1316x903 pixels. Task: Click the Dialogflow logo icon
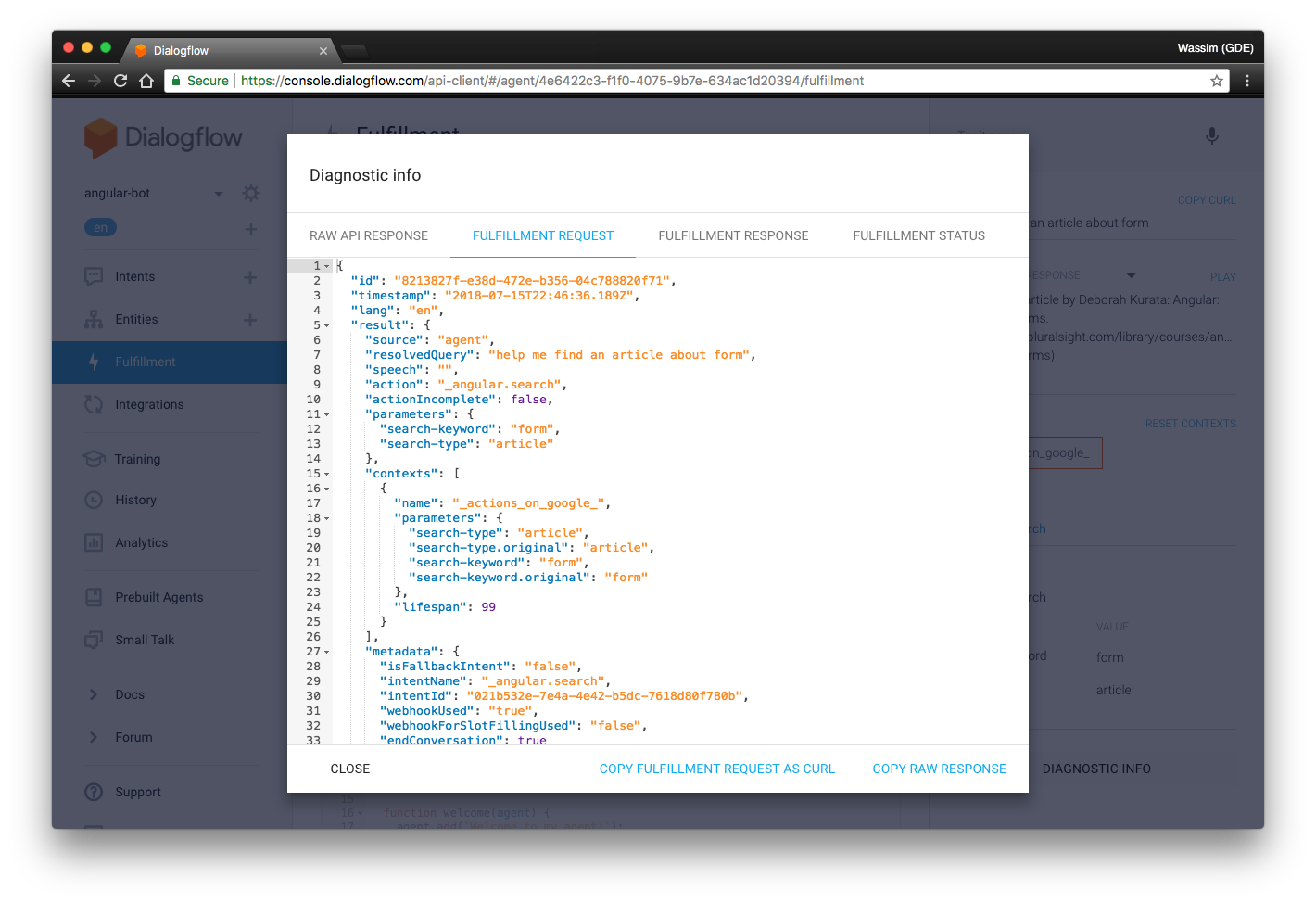point(100,137)
